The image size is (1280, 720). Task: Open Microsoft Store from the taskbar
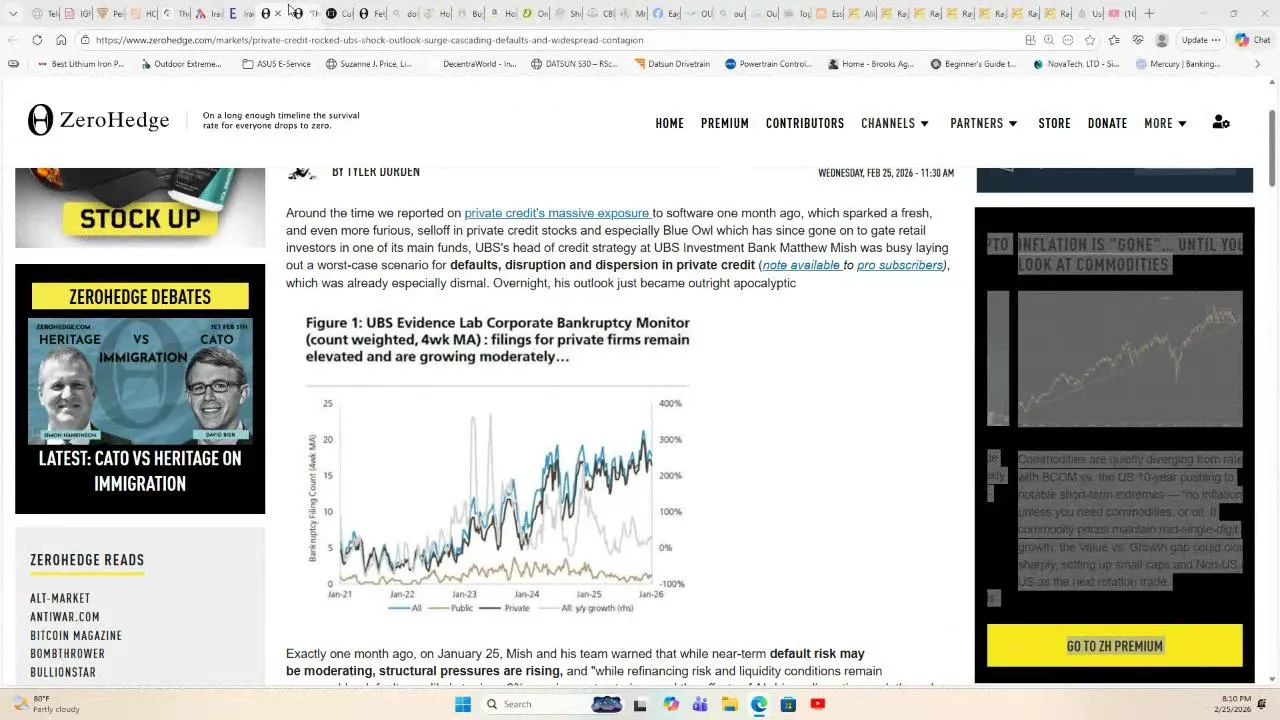[788, 704]
